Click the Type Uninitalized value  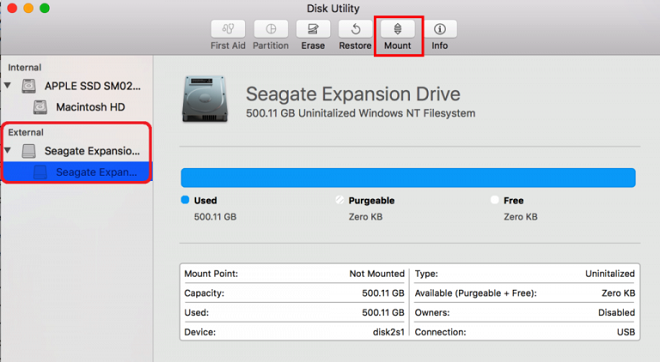pyautogui.click(x=610, y=274)
